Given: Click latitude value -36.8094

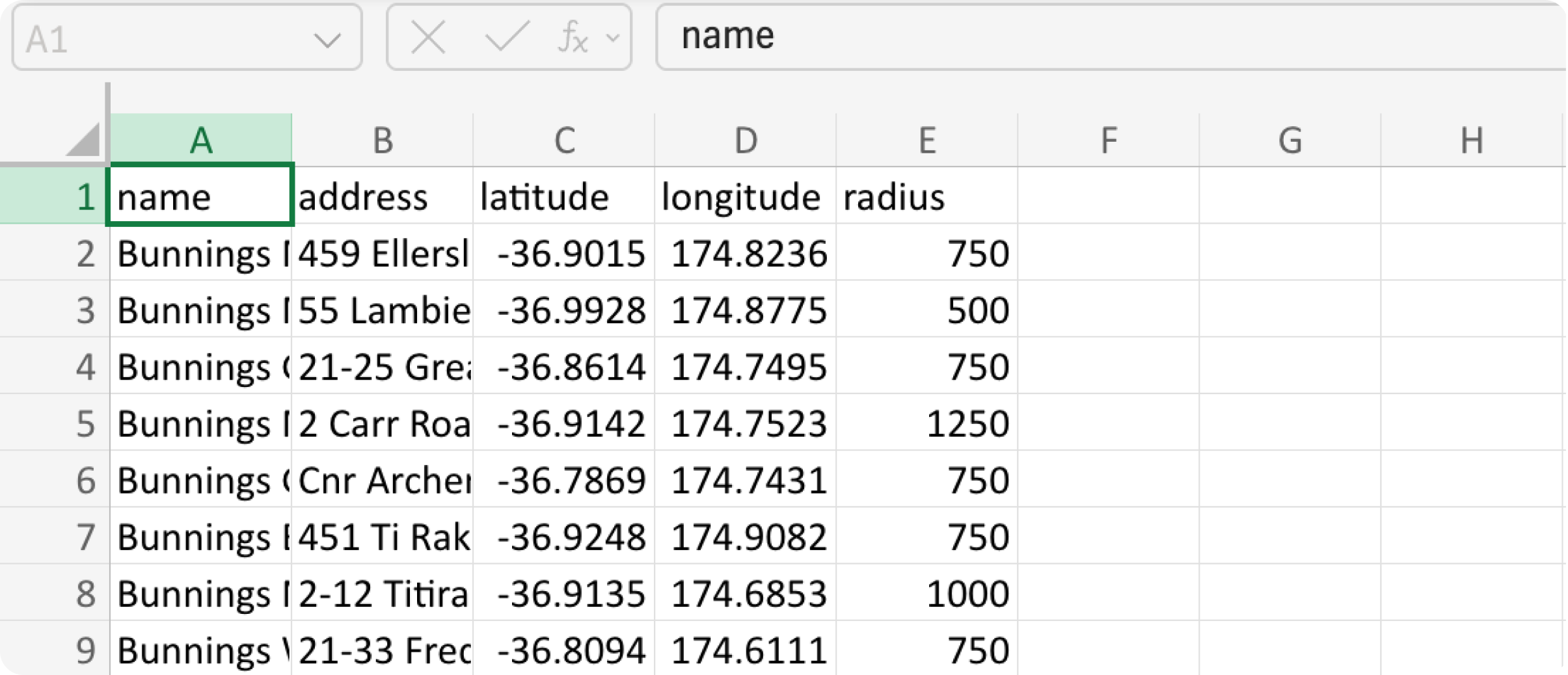Looking at the screenshot, I should (564, 648).
